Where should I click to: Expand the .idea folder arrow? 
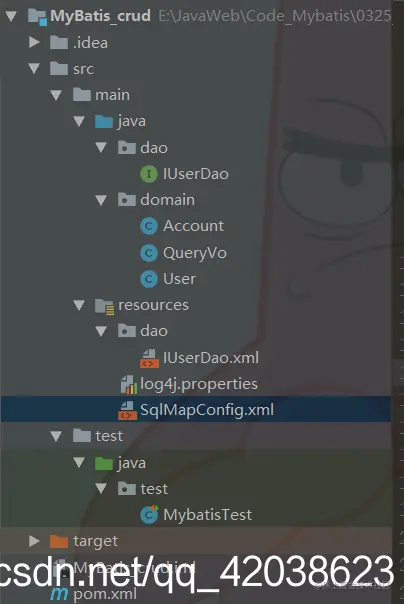(34, 42)
